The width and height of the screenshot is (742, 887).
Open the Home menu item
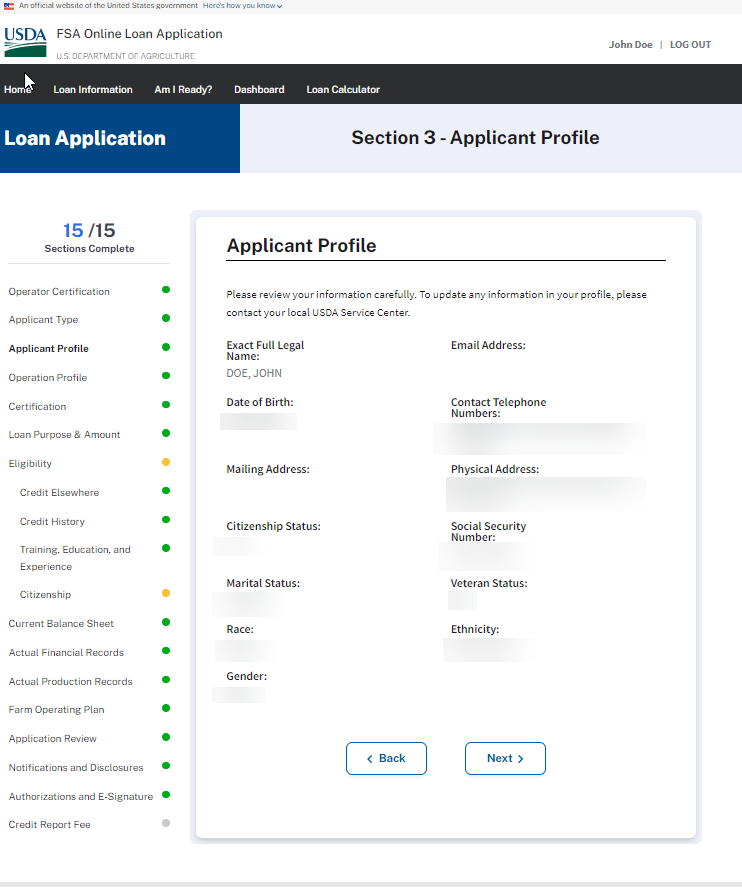click(x=18, y=89)
